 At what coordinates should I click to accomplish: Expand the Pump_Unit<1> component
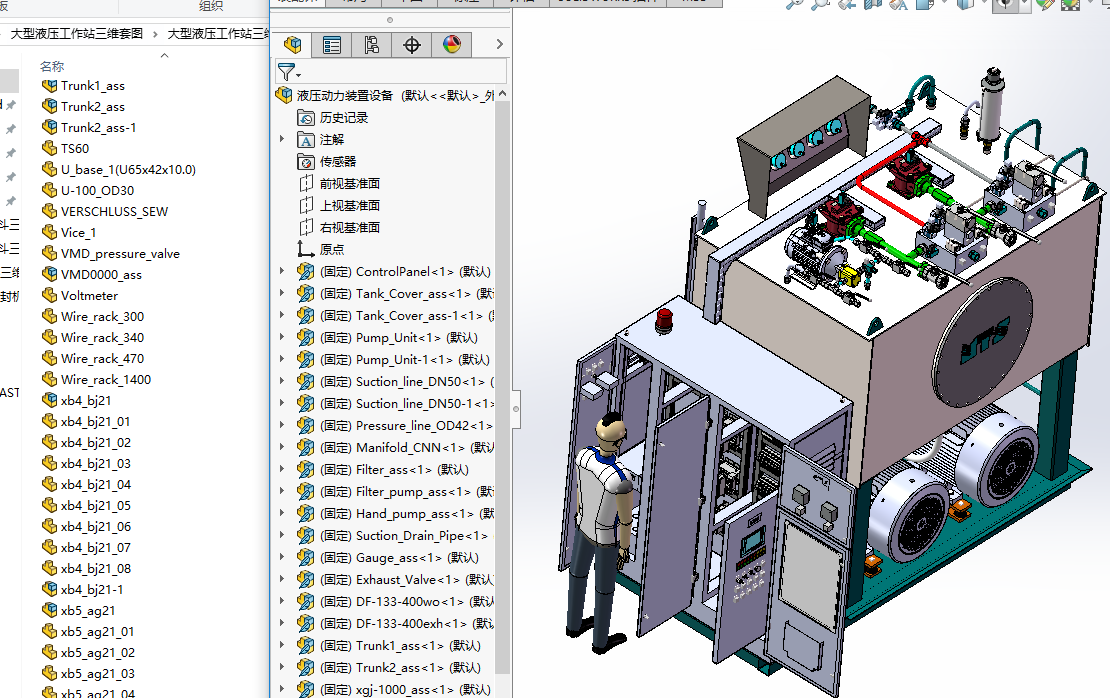pos(282,337)
